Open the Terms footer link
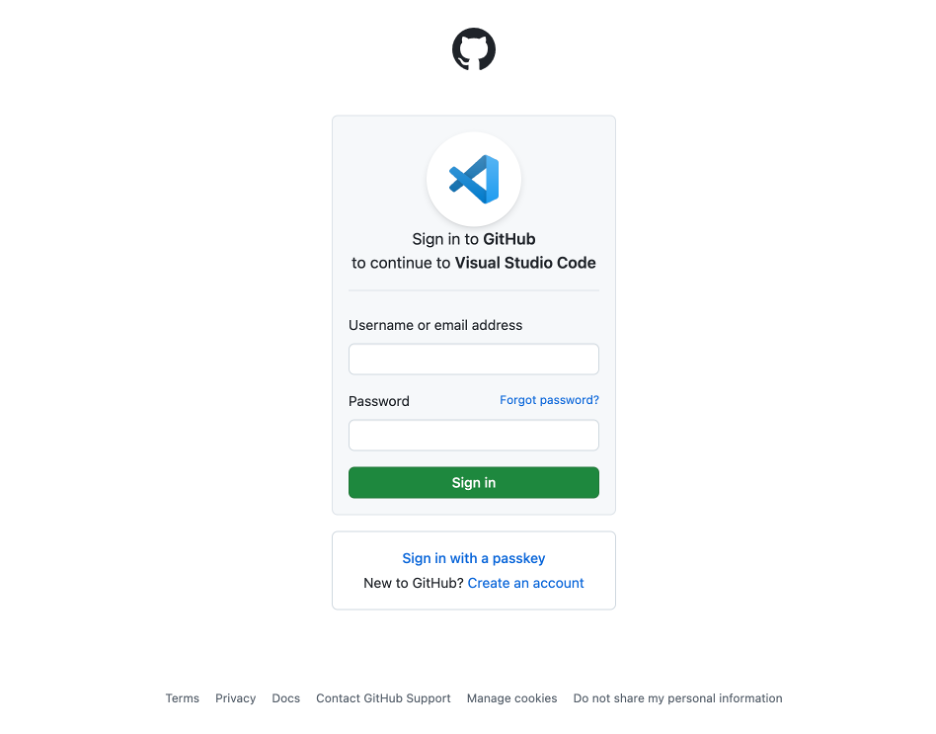 (x=182, y=698)
